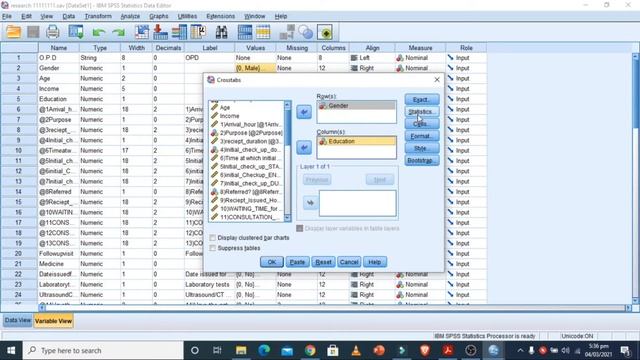Click the Print toolbar icon

pyautogui.click(x=53, y=32)
